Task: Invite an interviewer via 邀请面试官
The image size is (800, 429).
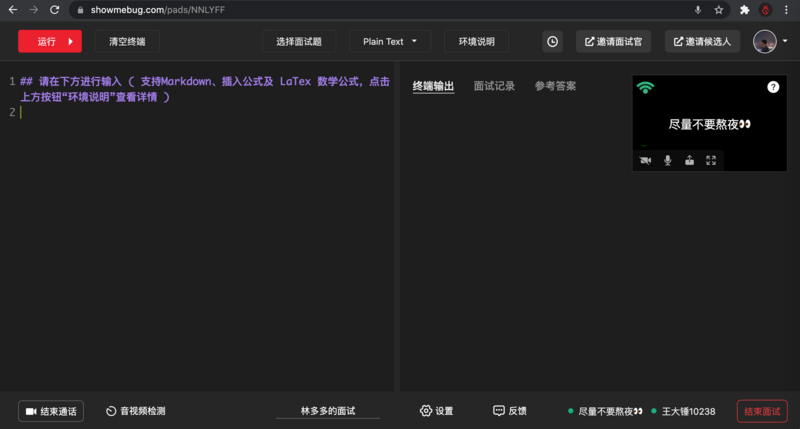Action: (613, 41)
